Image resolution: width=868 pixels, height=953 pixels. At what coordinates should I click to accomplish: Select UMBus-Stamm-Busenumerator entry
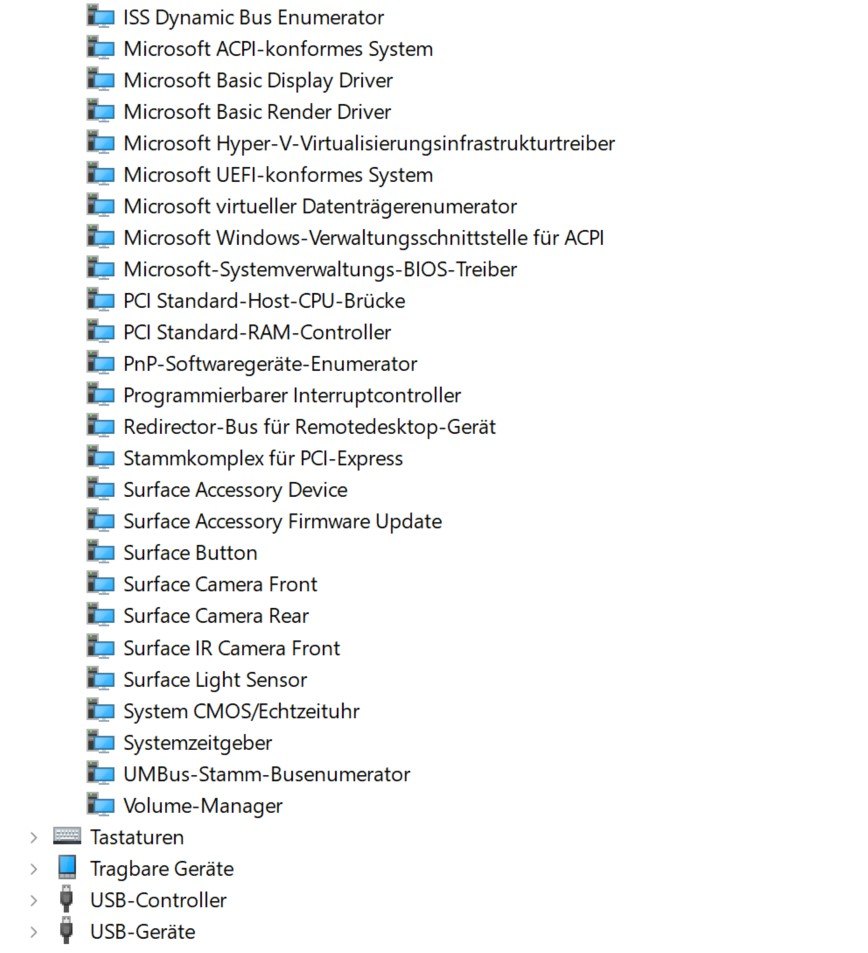[x=267, y=774]
